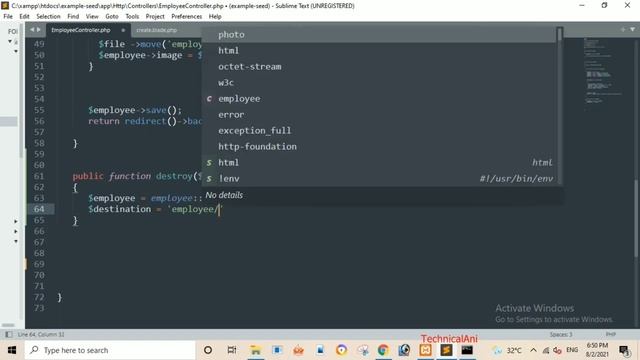Click the Cortana circle icon
640x360 pixels.
208,350
